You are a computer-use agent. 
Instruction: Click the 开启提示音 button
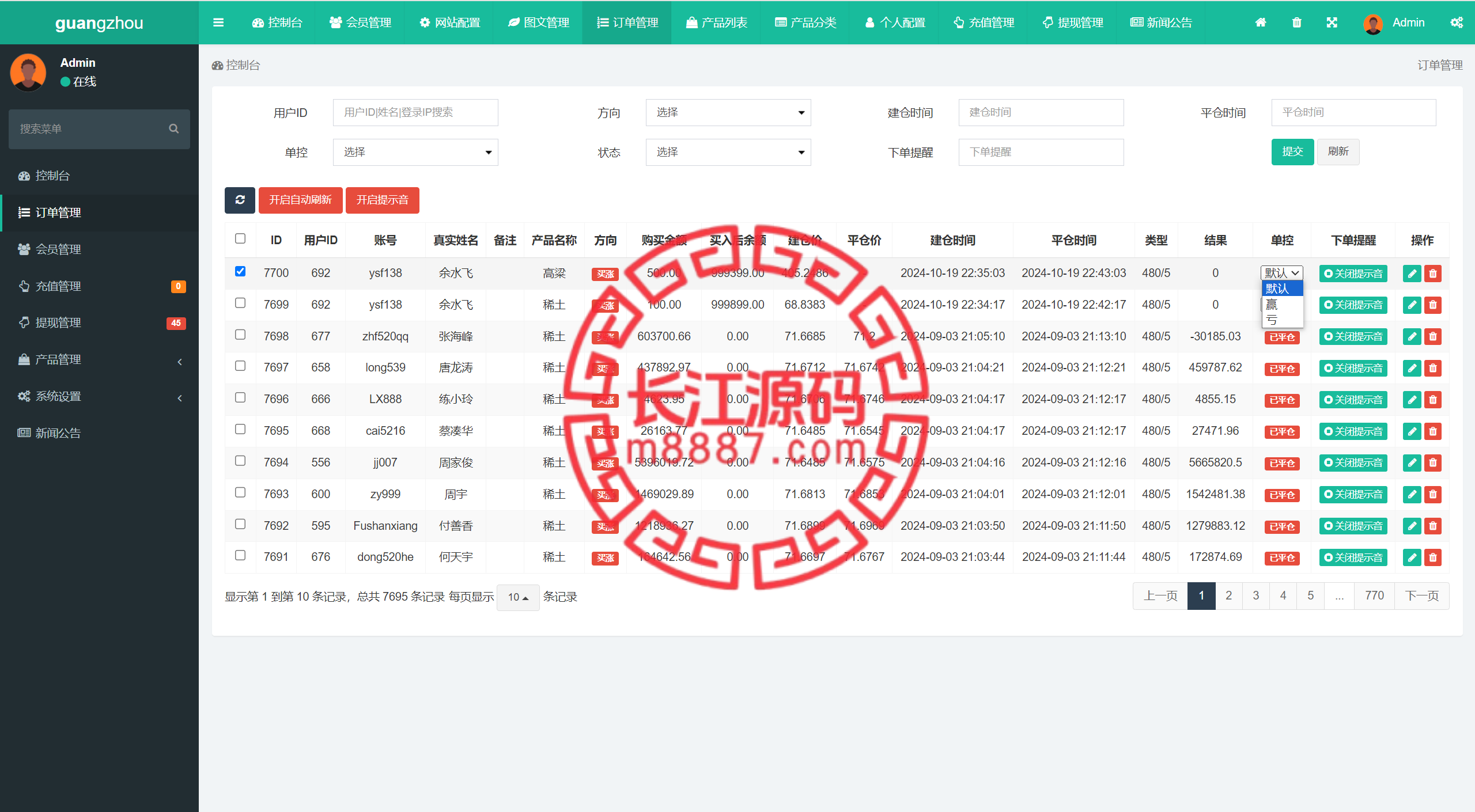(382, 200)
